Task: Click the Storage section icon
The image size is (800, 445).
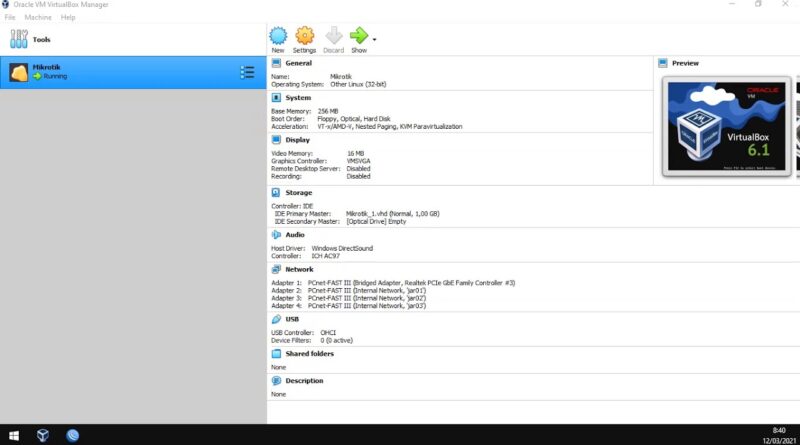Action: point(276,193)
